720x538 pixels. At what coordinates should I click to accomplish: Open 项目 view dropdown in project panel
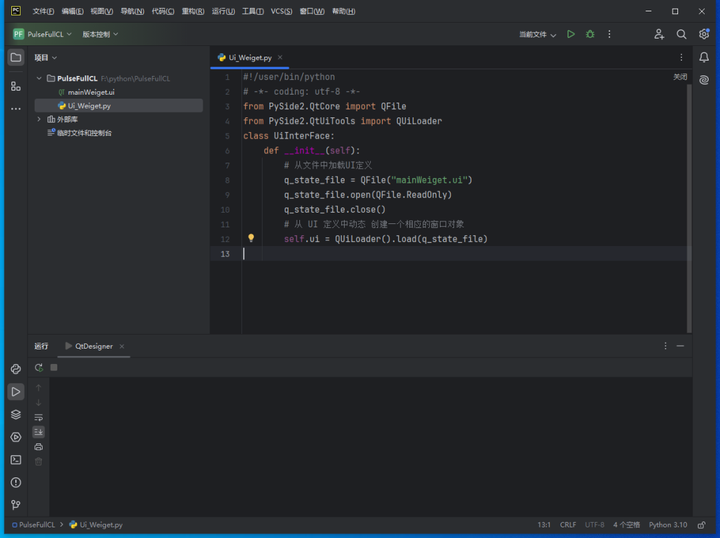click(x=45, y=57)
